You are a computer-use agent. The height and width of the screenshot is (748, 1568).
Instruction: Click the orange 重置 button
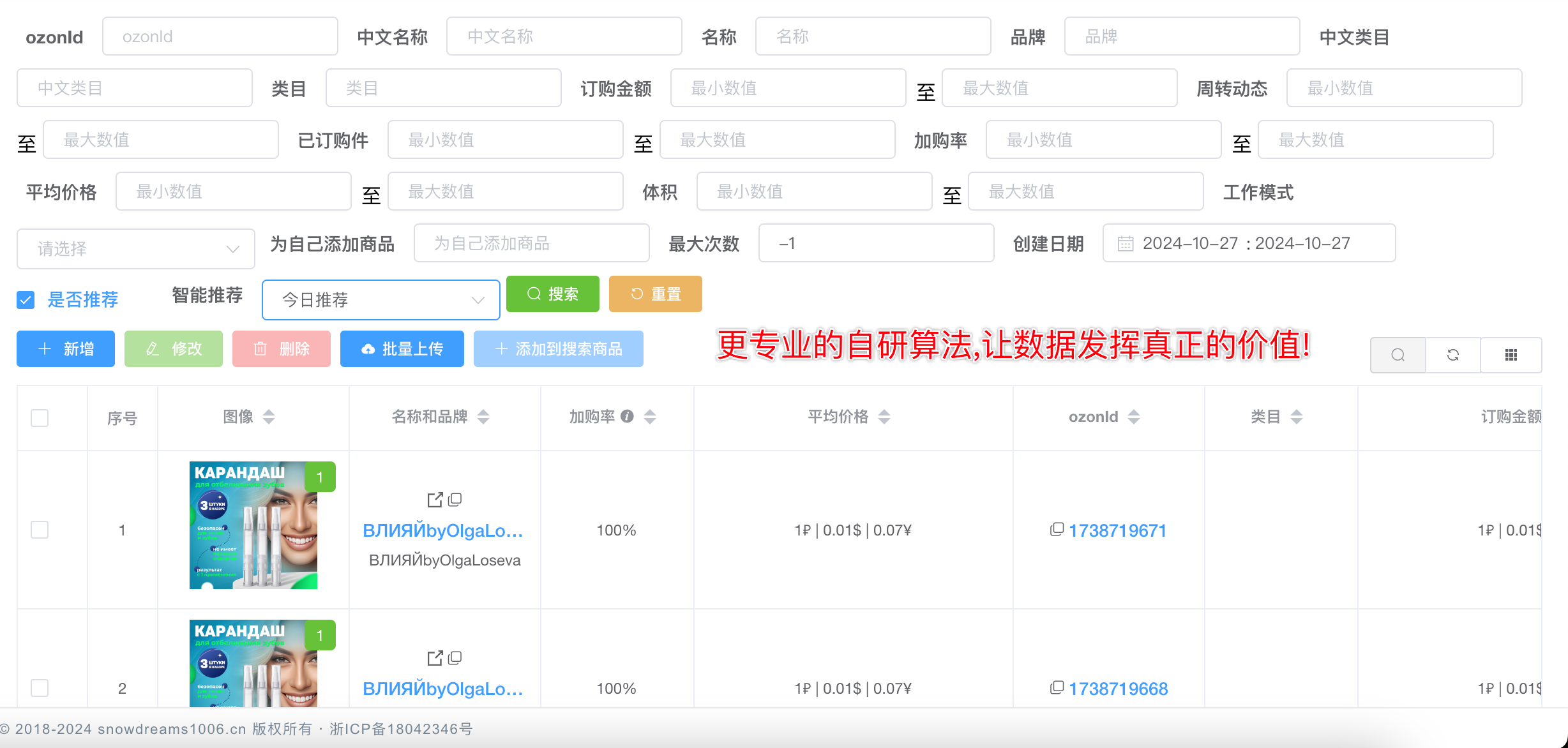(x=655, y=294)
